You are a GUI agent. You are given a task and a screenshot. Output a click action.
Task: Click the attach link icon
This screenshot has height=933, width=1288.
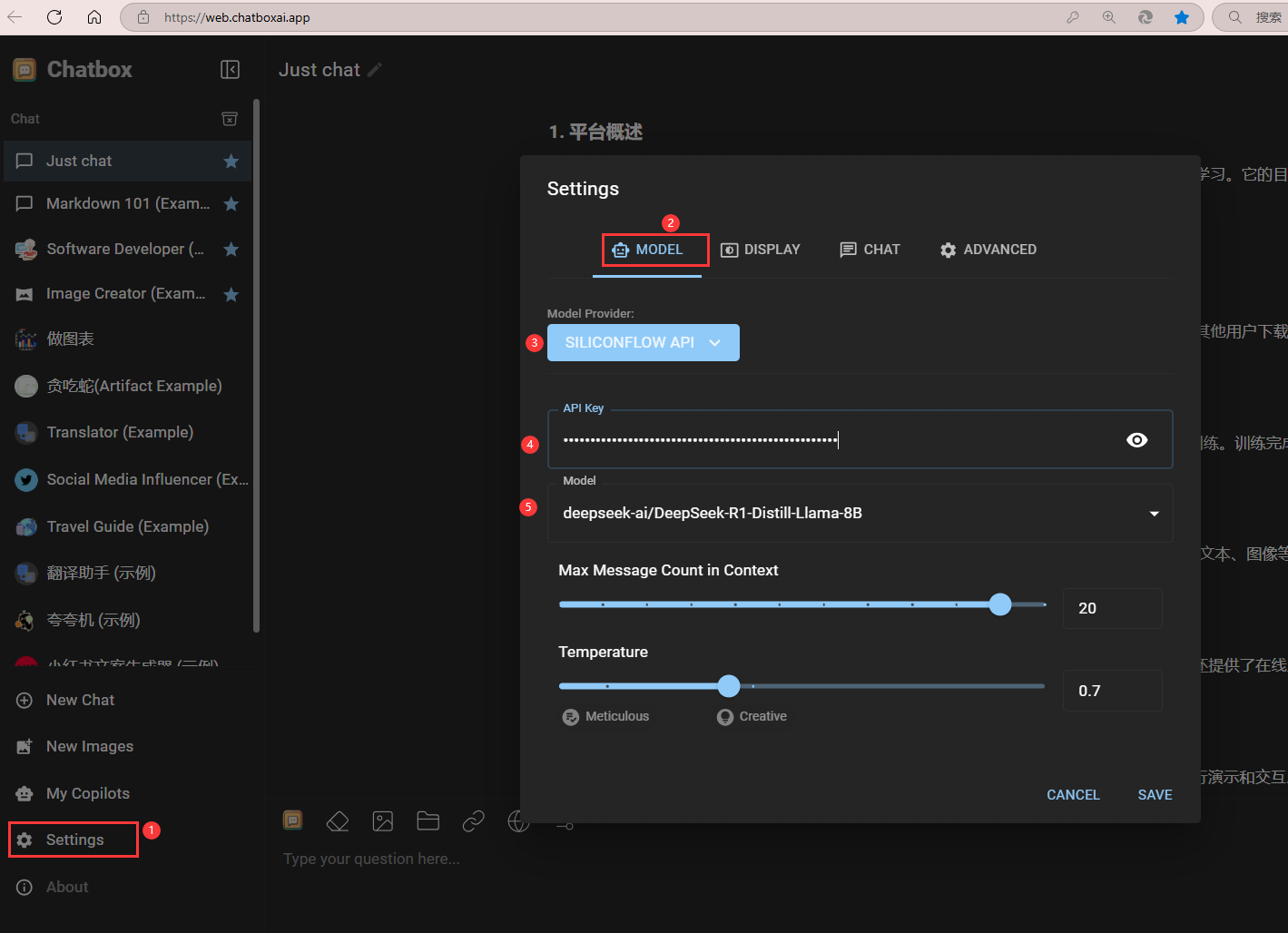coord(473,821)
